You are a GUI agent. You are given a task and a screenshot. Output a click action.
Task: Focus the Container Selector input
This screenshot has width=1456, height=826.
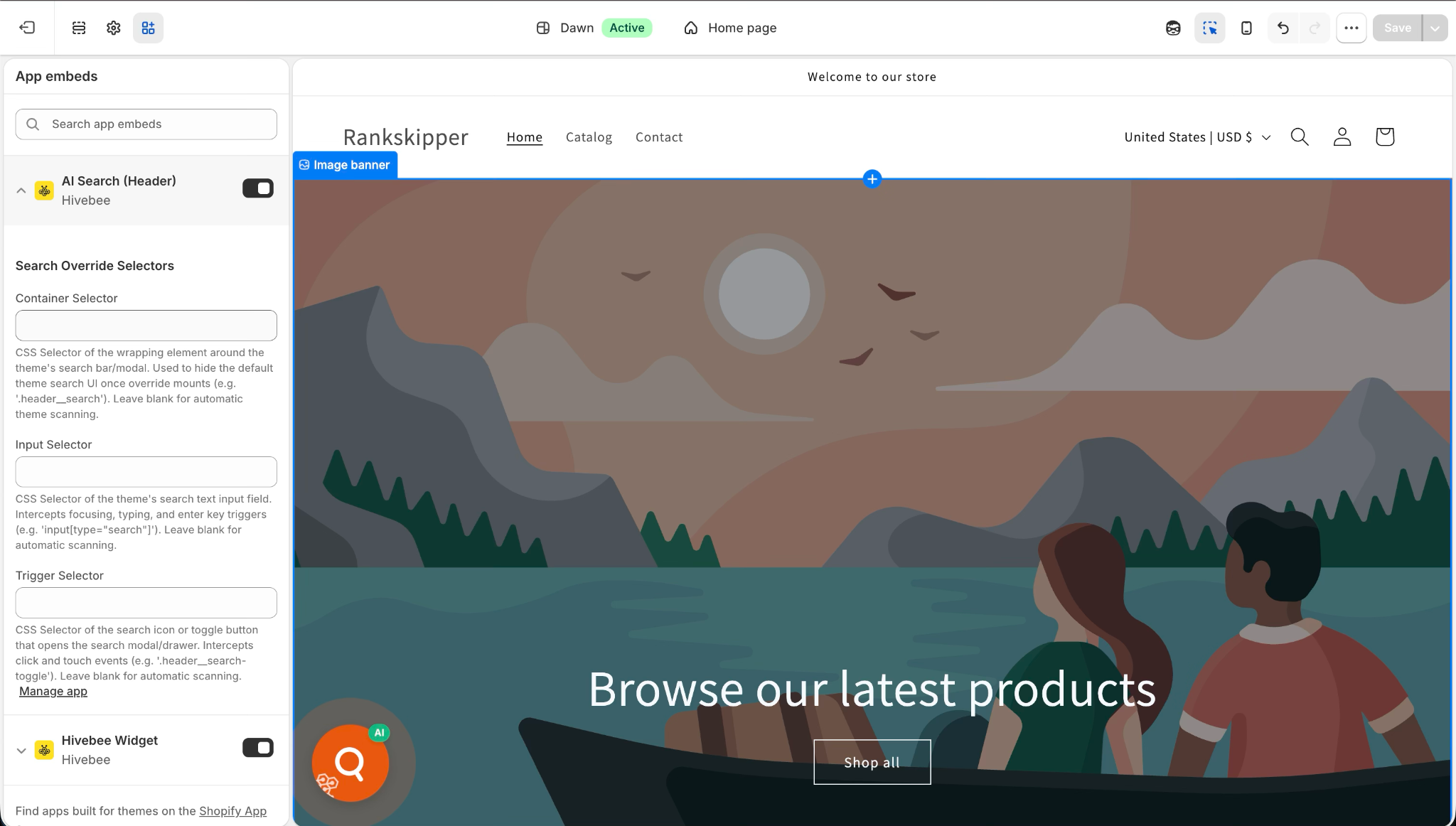coord(146,326)
